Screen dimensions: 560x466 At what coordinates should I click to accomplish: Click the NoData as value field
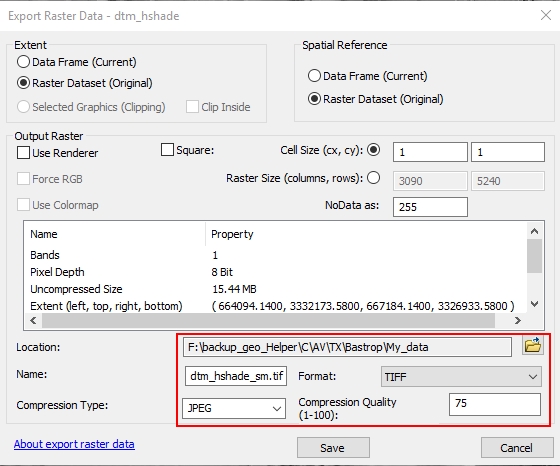[430, 207]
